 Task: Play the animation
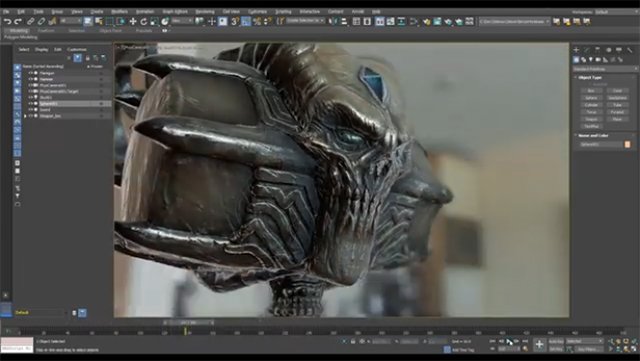coord(509,341)
